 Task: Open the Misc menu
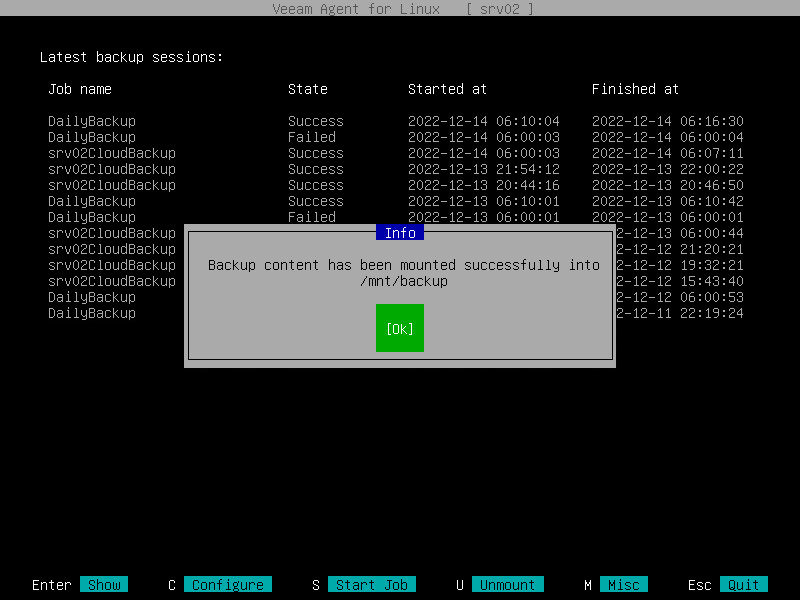(x=622, y=585)
